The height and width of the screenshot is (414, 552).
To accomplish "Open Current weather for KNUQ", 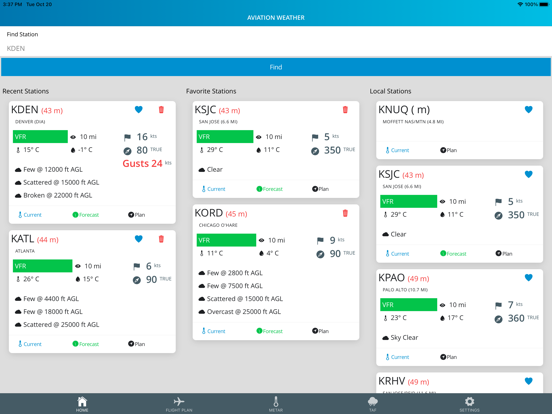I will 397,150.
